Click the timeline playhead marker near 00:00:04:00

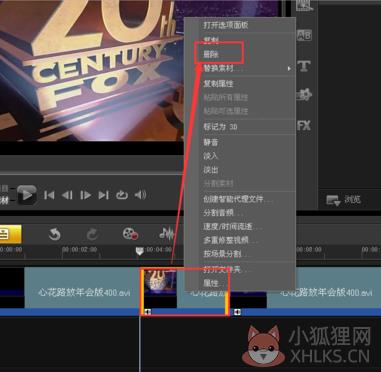[x=140, y=251]
